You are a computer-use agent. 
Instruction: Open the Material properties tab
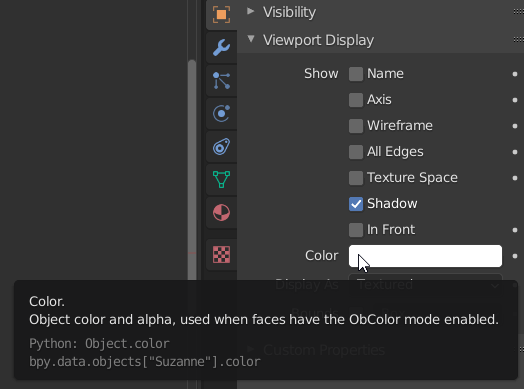(221, 213)
